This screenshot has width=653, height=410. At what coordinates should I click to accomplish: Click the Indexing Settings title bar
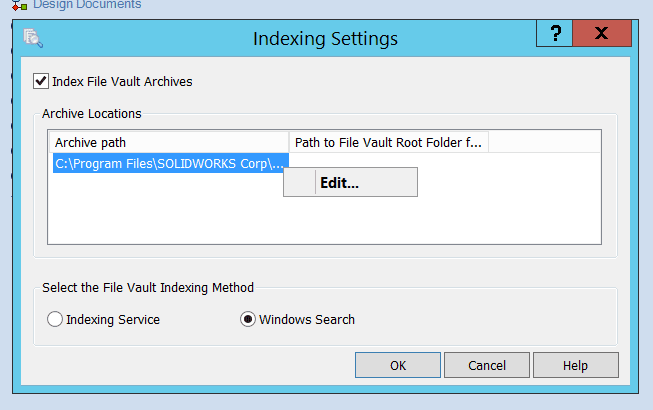[325, 38]
